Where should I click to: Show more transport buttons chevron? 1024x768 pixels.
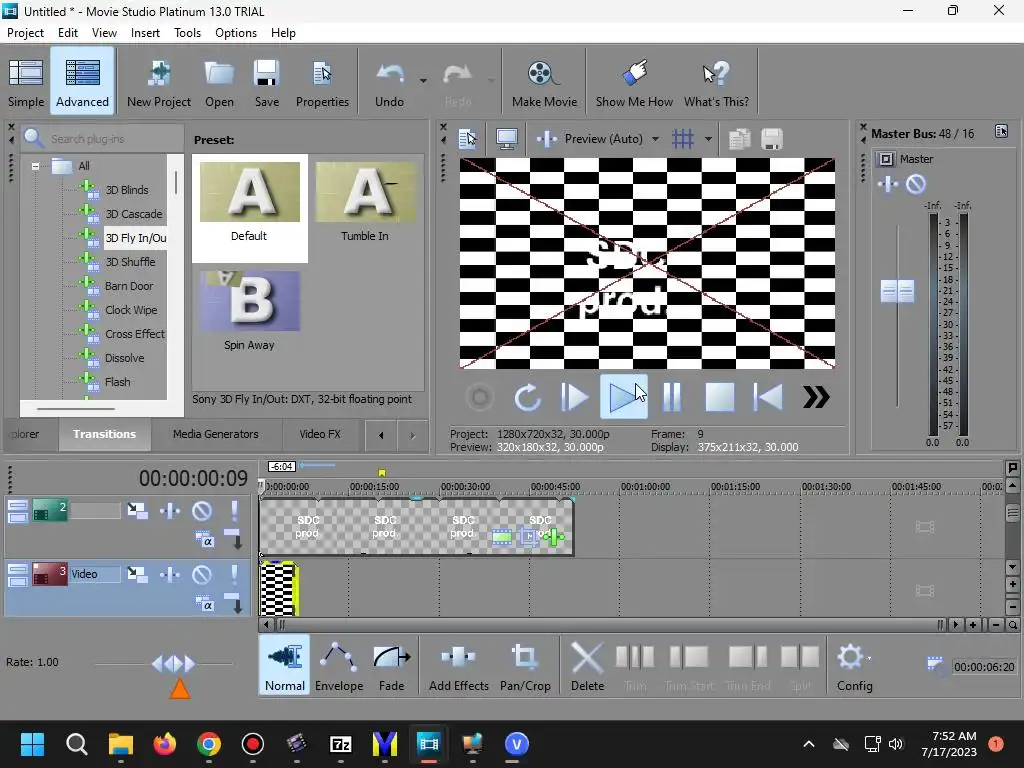coord(816,397)
